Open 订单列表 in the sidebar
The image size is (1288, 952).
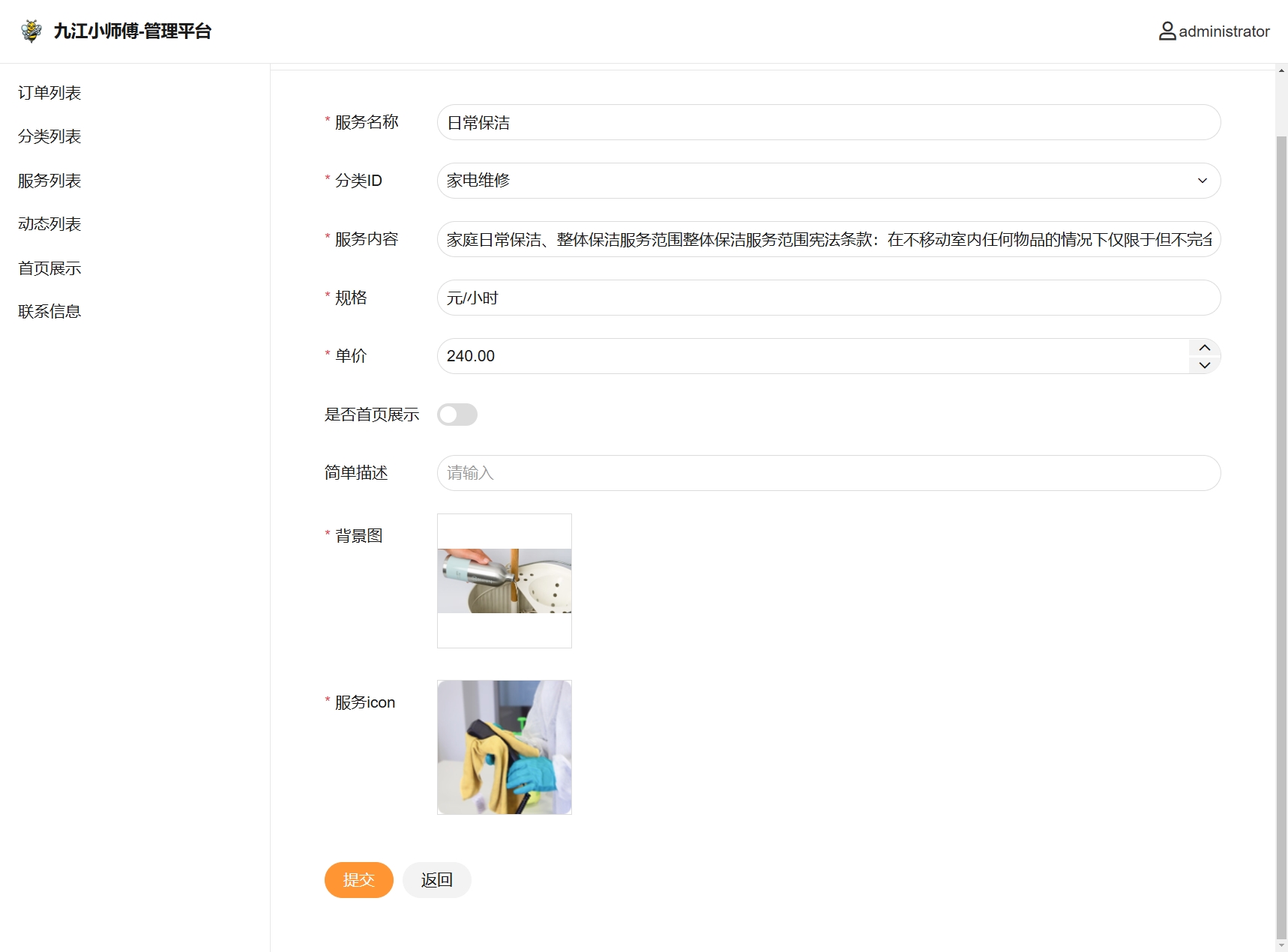coord(49,93)
